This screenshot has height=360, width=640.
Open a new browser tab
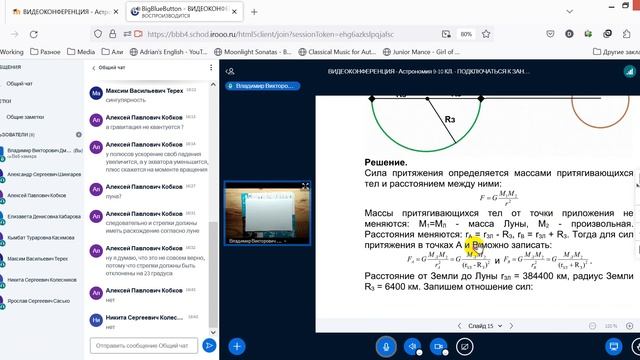tap(254, 12)
